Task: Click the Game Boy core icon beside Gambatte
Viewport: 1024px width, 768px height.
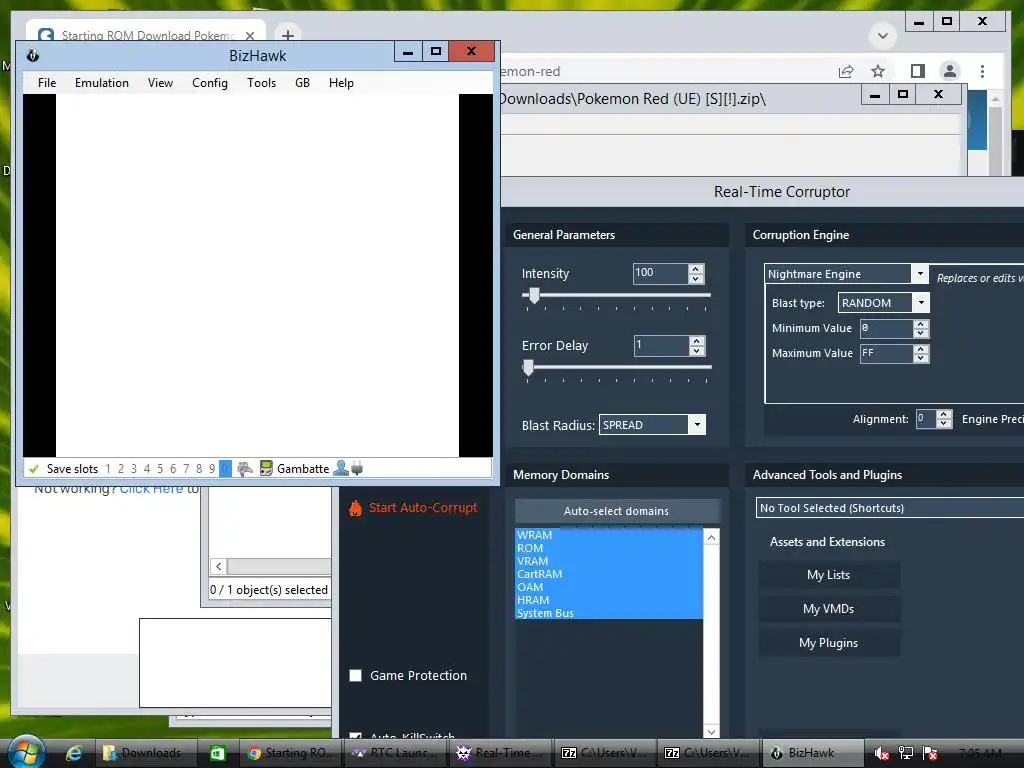Action: click(266, 468)
